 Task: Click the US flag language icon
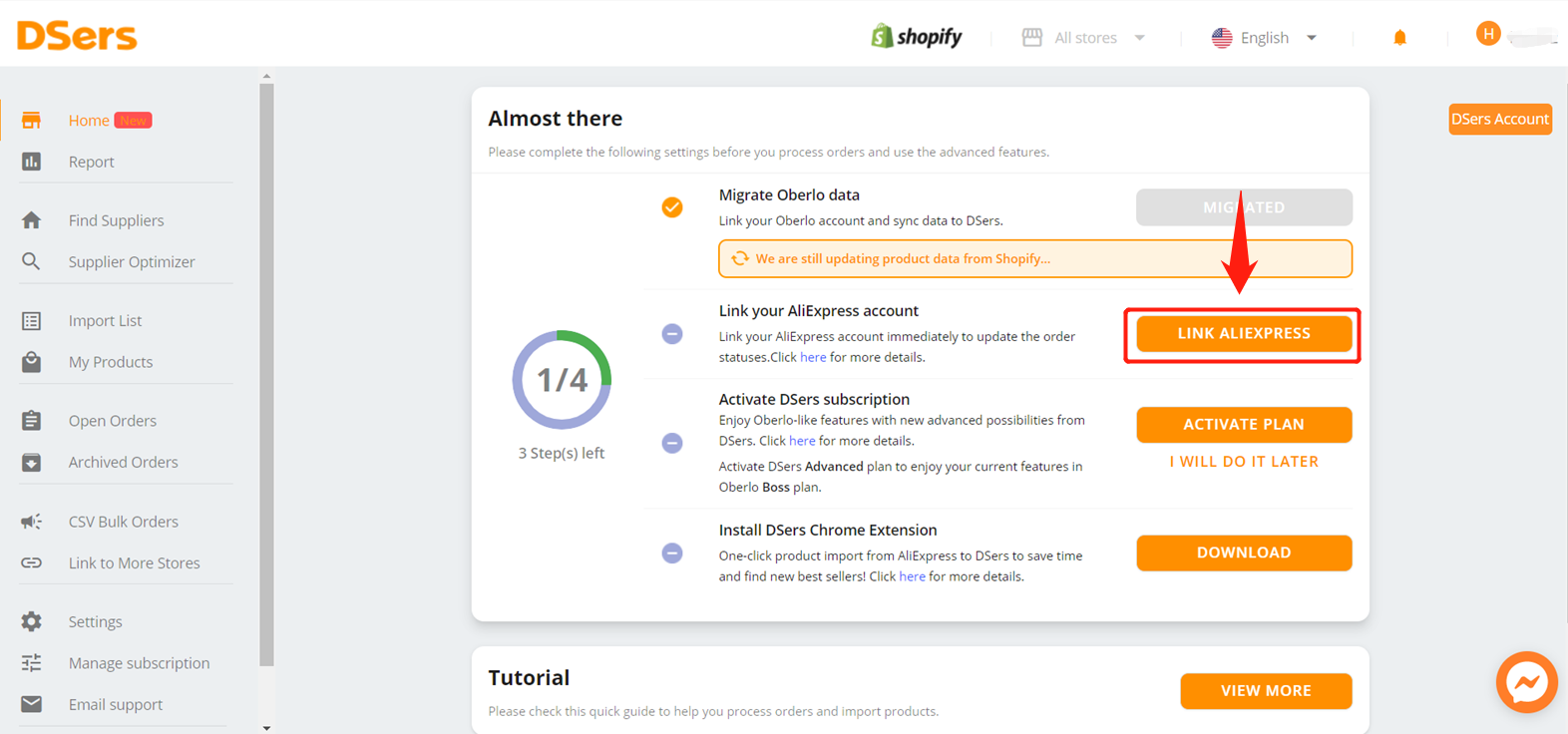click(1222, 38)
